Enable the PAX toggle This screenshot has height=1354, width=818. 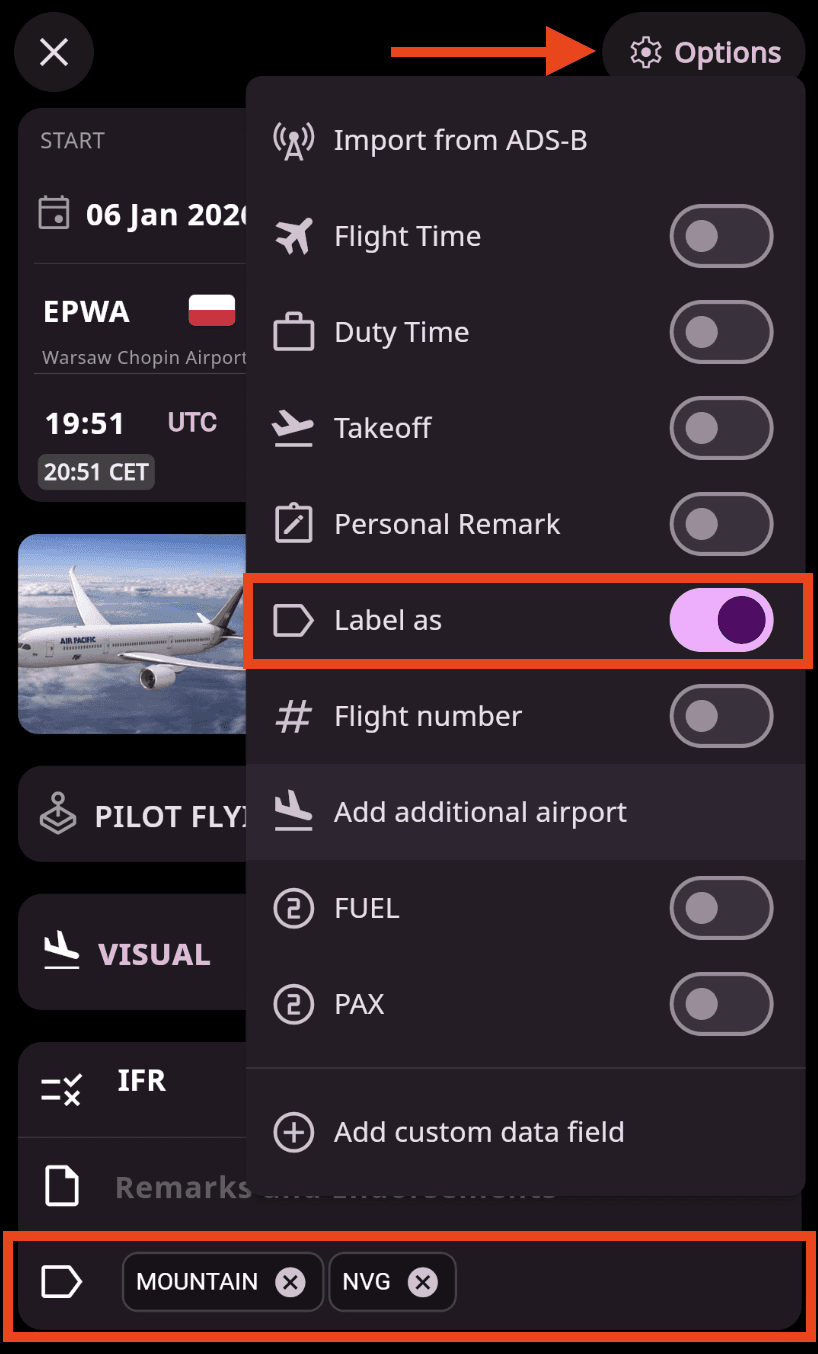pos(721,1004)
